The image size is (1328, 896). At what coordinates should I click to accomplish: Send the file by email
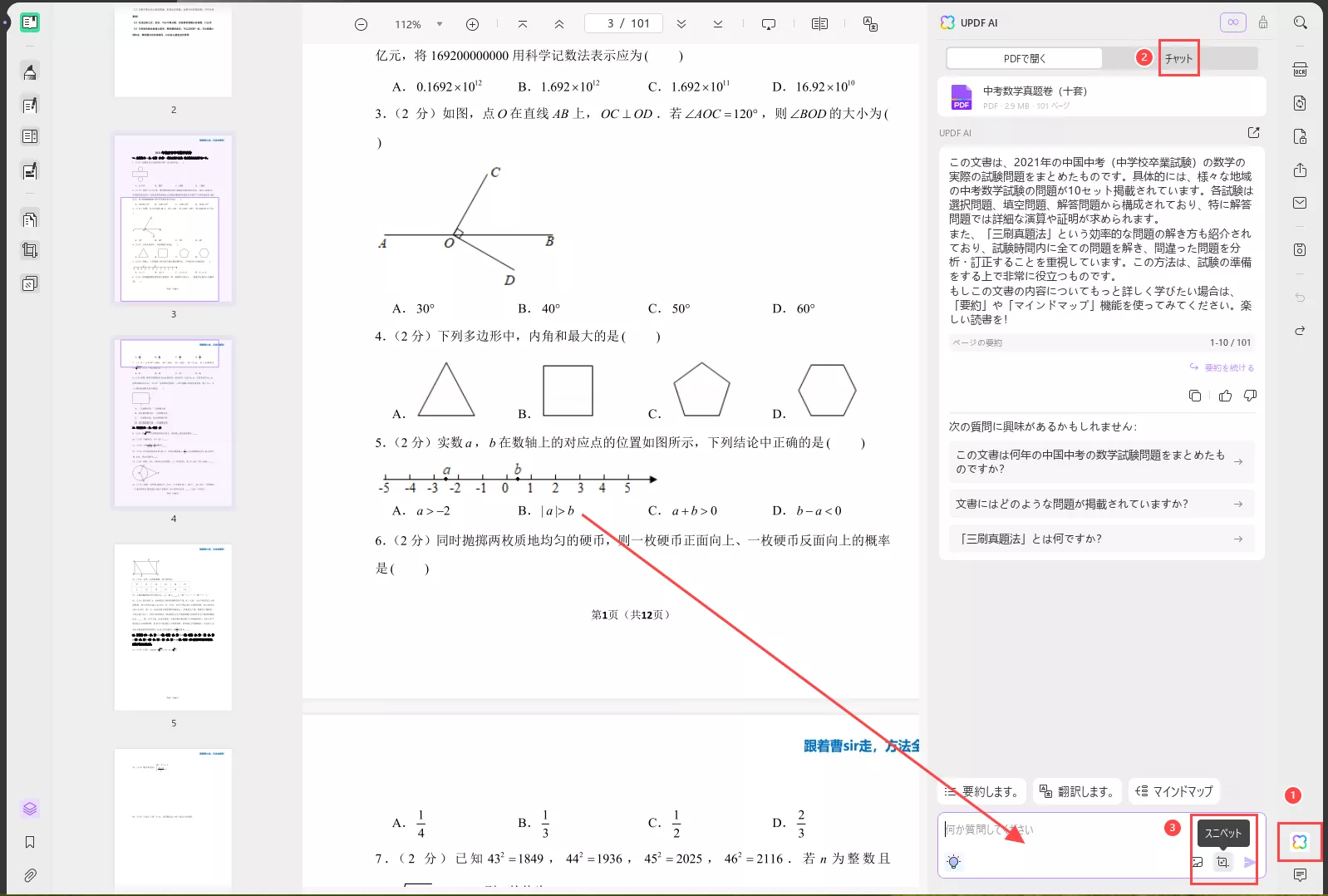click(x=1301, y=203)
